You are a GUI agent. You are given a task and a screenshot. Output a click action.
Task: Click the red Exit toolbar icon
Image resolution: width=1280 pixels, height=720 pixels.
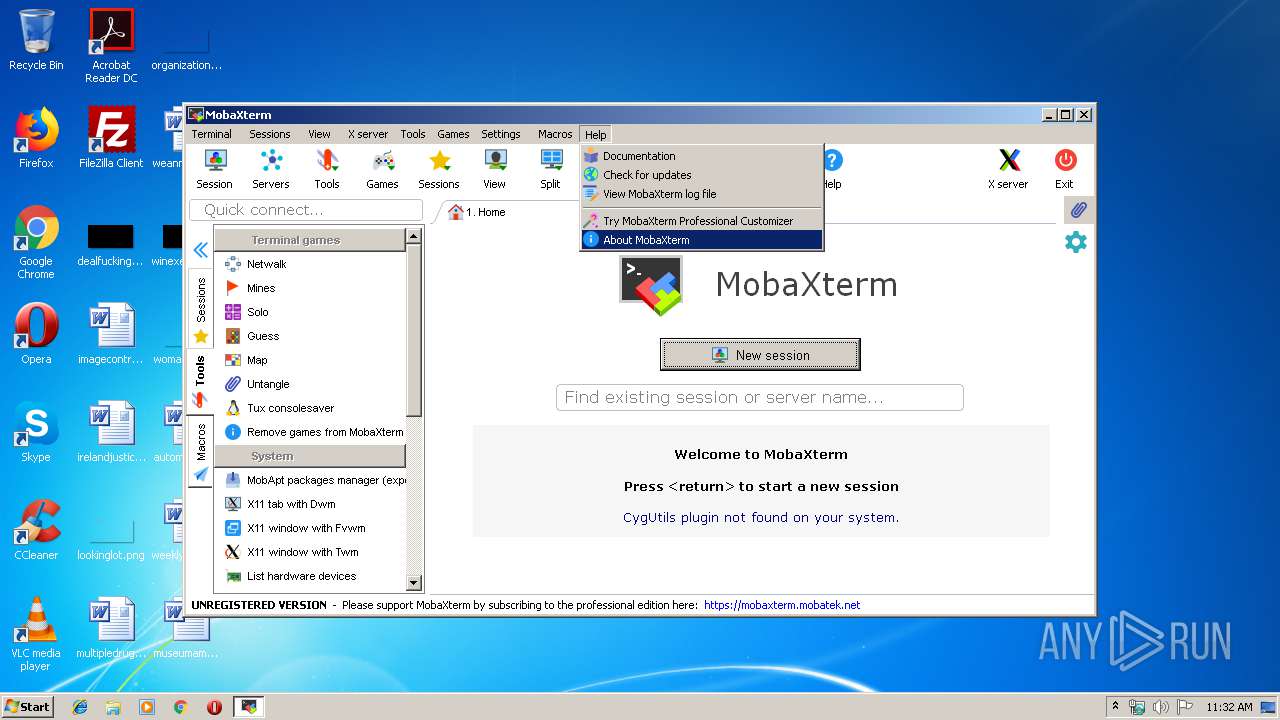1064,169
